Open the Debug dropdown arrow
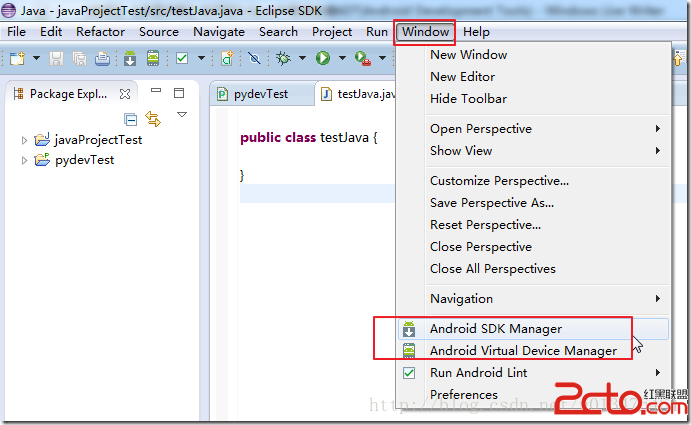691x425 pixels. click(x=302, y=58)
